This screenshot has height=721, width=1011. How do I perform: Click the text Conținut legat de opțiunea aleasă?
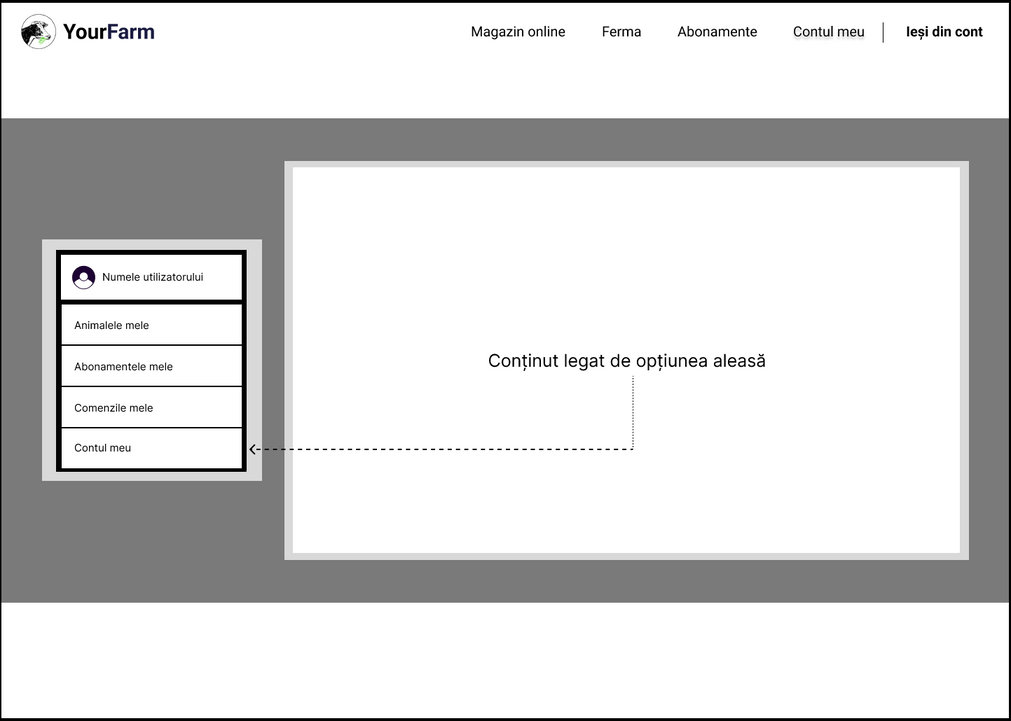626,361
